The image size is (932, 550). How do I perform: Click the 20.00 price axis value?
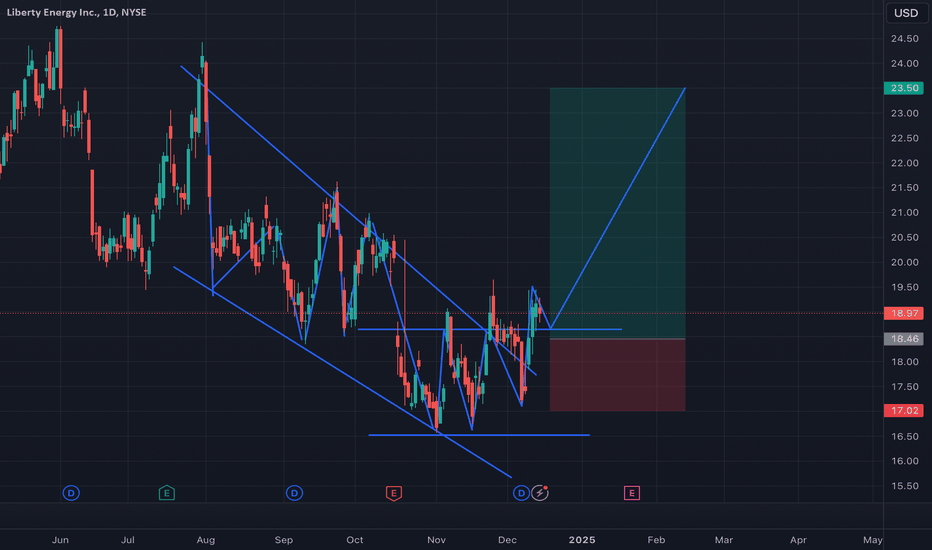904,262
